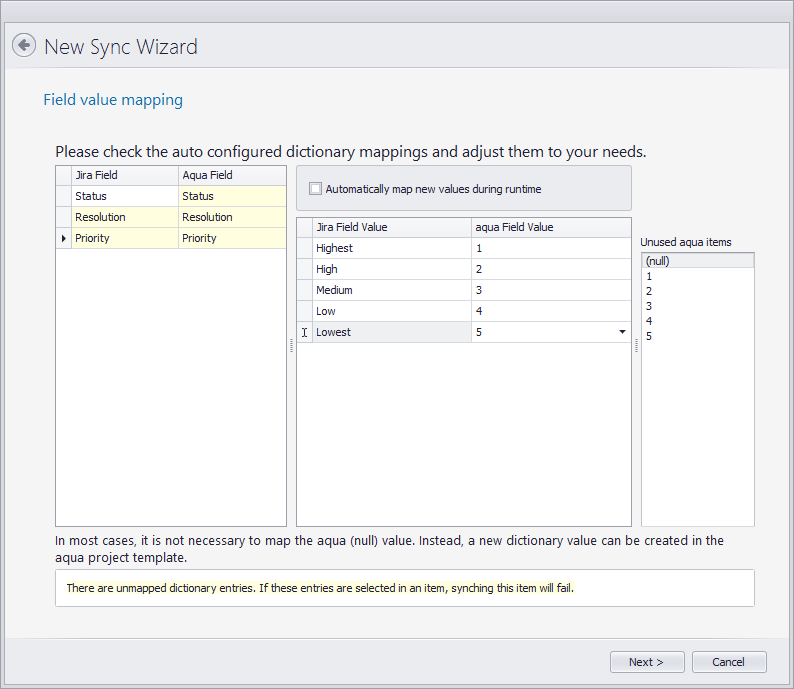Click the Jira Field column header
The height and width of the screenshot is (689, 794).
pyautogui.click(x=124, y=175)
